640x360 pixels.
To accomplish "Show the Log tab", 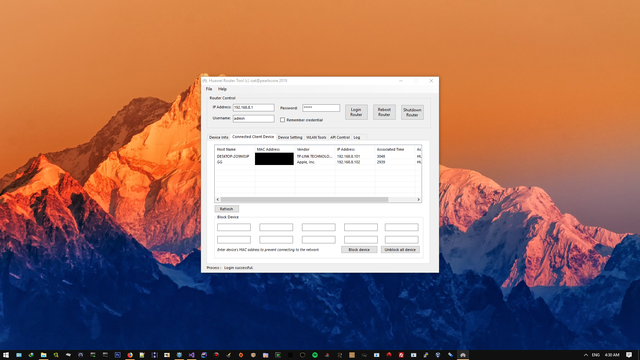I will [x=357, y=138].
